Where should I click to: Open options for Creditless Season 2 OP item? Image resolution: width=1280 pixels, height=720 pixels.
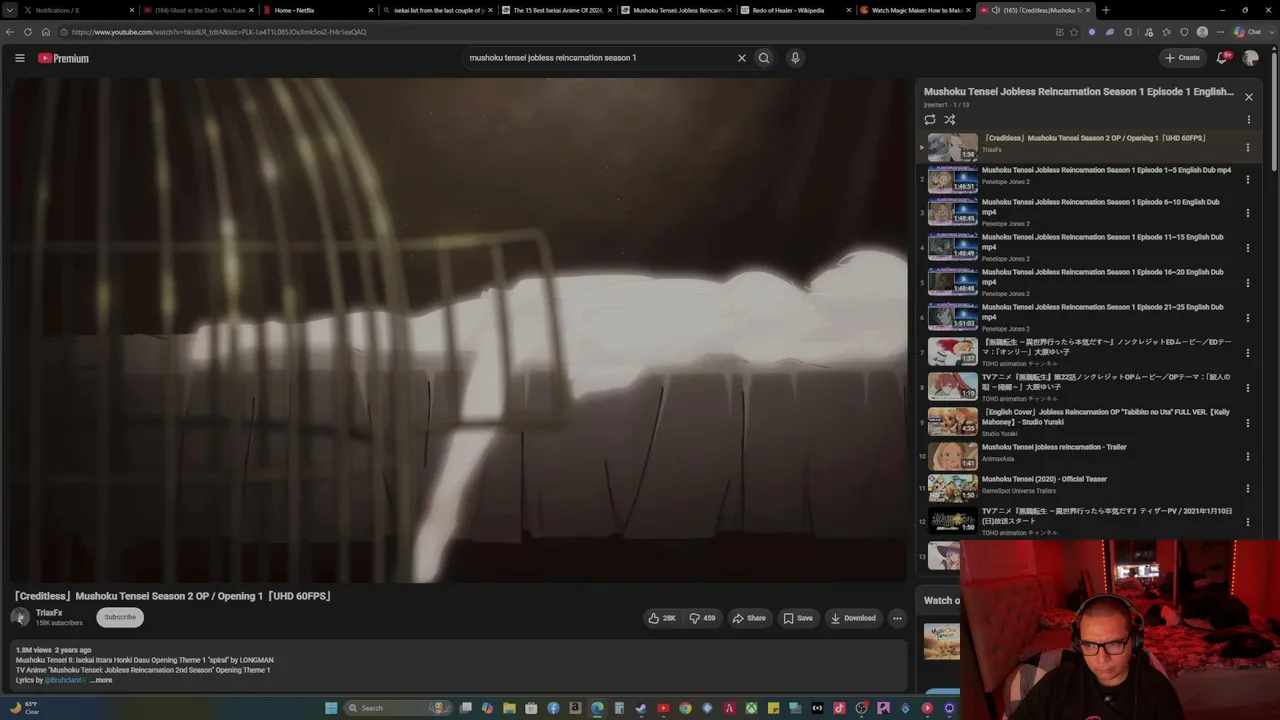[x=1247, y=148]
